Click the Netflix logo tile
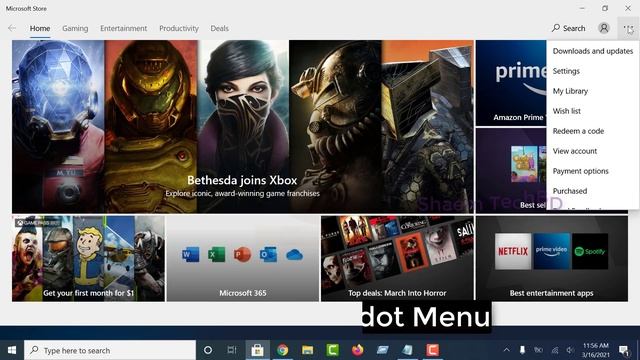Viewport: 640px width, 360px height. pyautogui.click(x=513, y=251)
